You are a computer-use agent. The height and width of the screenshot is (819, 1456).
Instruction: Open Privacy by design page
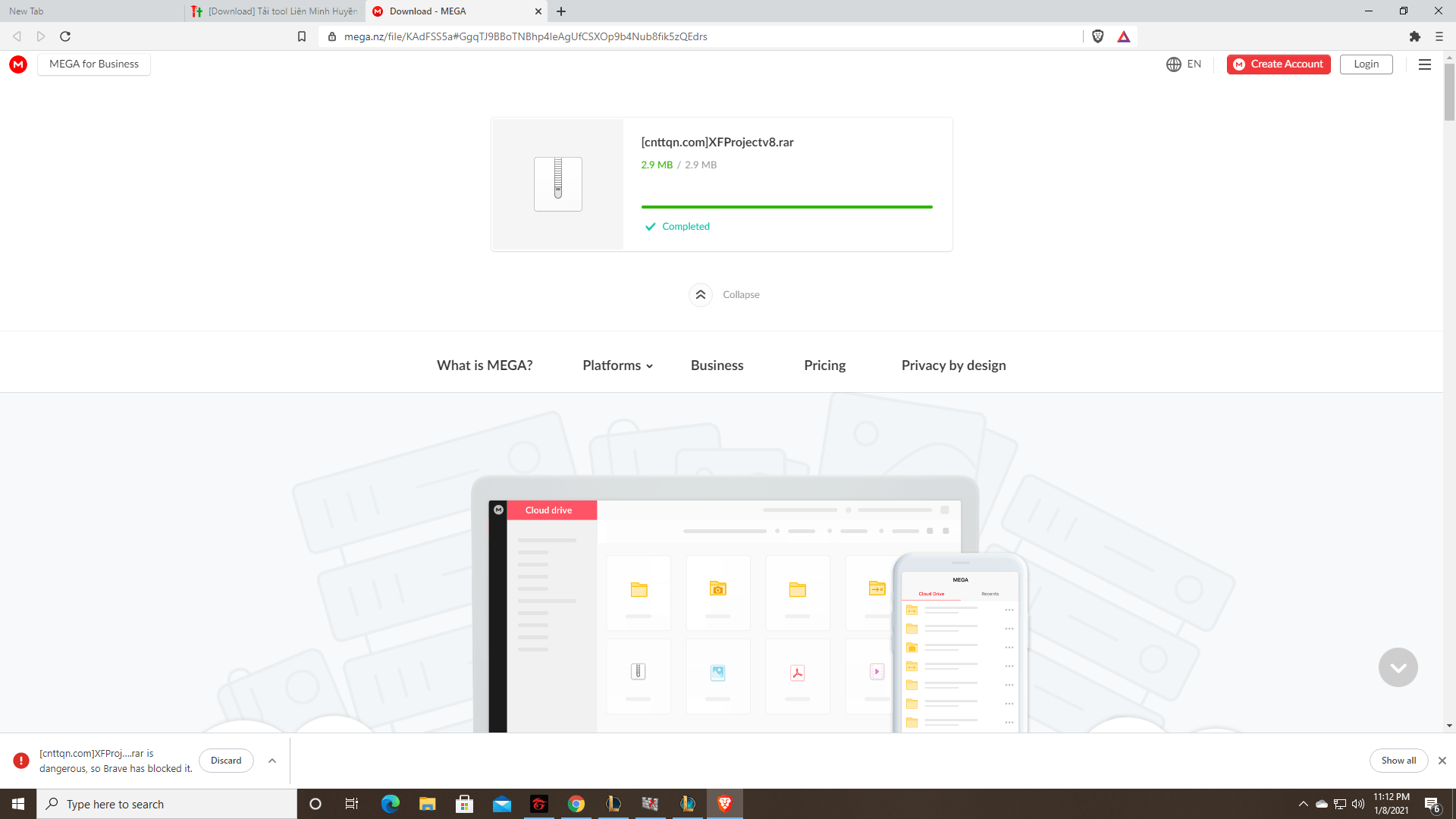click(954, 366)
